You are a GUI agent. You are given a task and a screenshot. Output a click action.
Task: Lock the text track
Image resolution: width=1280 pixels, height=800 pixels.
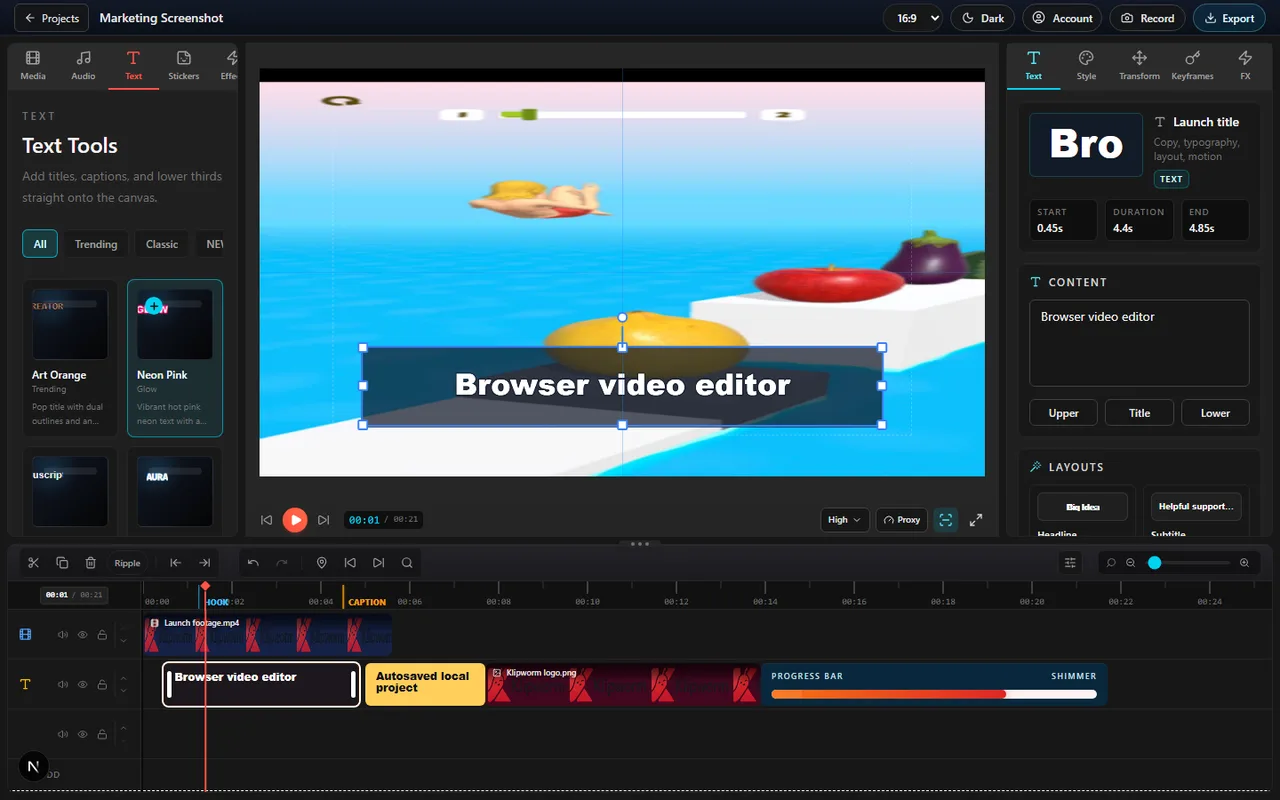102,685
